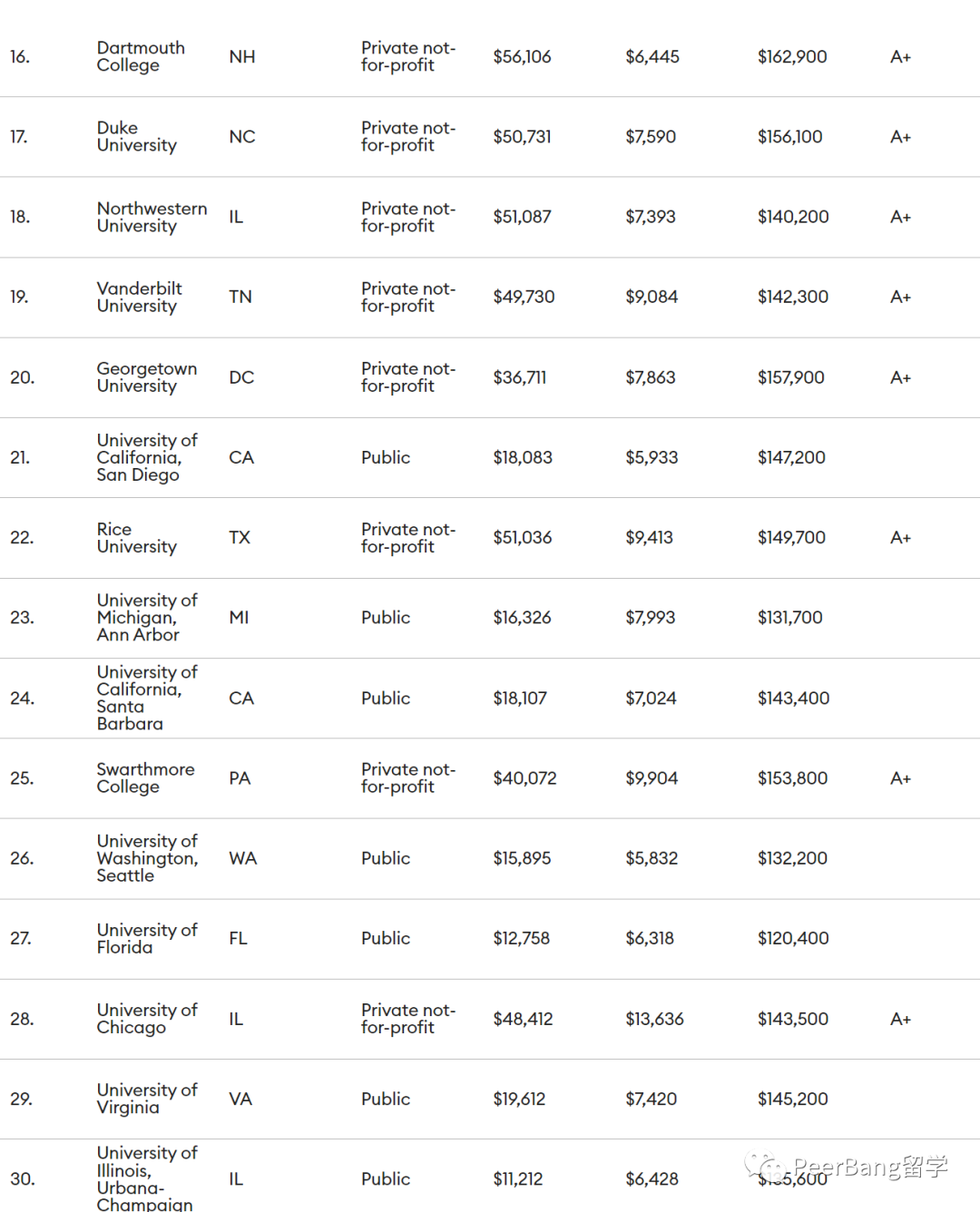Select Georgetown University in row 20
Image resolution: width=980 pixels, height=1212 pixels.
pyautogui.click(x=147, y=377)
